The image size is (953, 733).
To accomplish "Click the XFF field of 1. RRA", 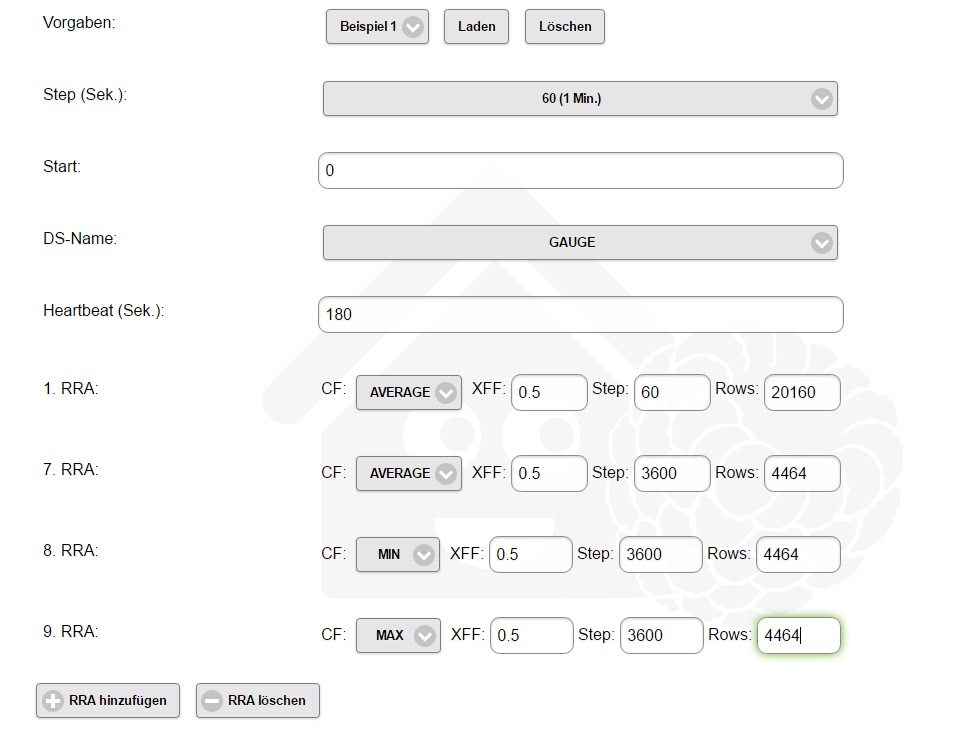I will 549,393.
